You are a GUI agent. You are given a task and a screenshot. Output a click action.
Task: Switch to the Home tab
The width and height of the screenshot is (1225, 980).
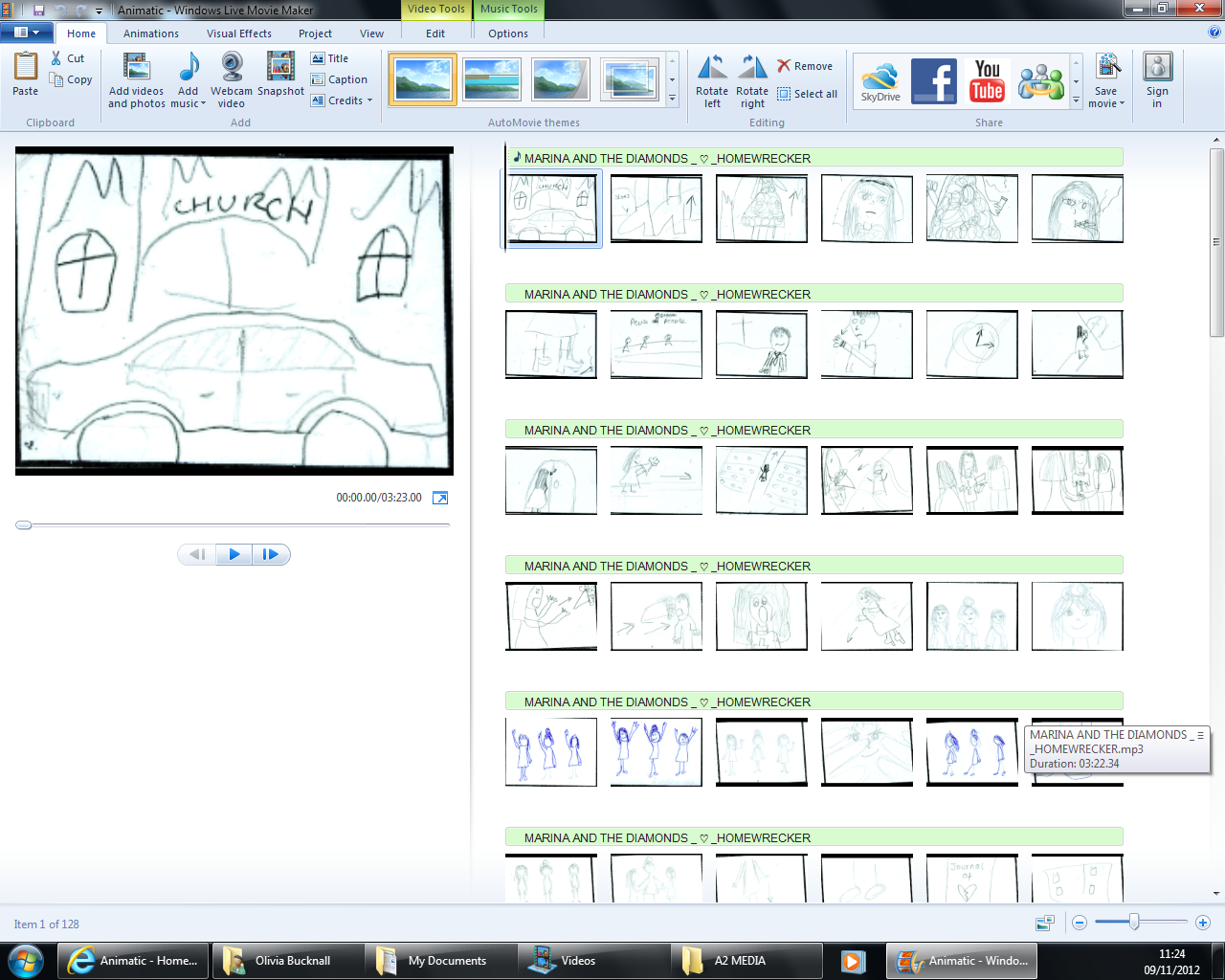(81, 33)
